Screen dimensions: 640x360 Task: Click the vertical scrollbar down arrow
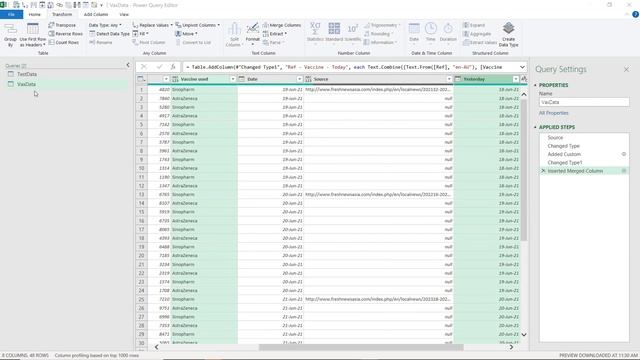click(524, 335)
